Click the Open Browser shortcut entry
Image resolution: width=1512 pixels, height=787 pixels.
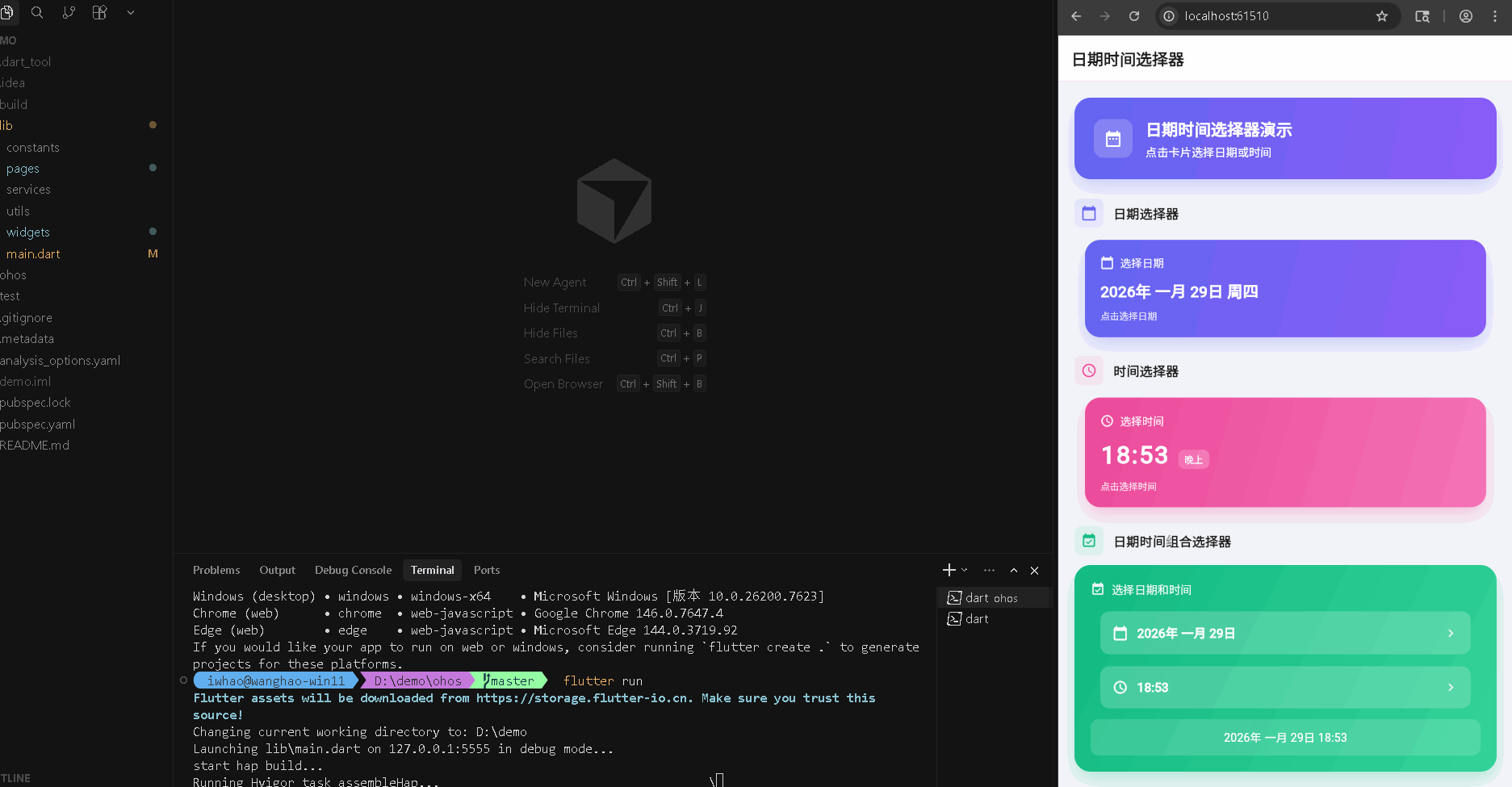tap(614, 383)
